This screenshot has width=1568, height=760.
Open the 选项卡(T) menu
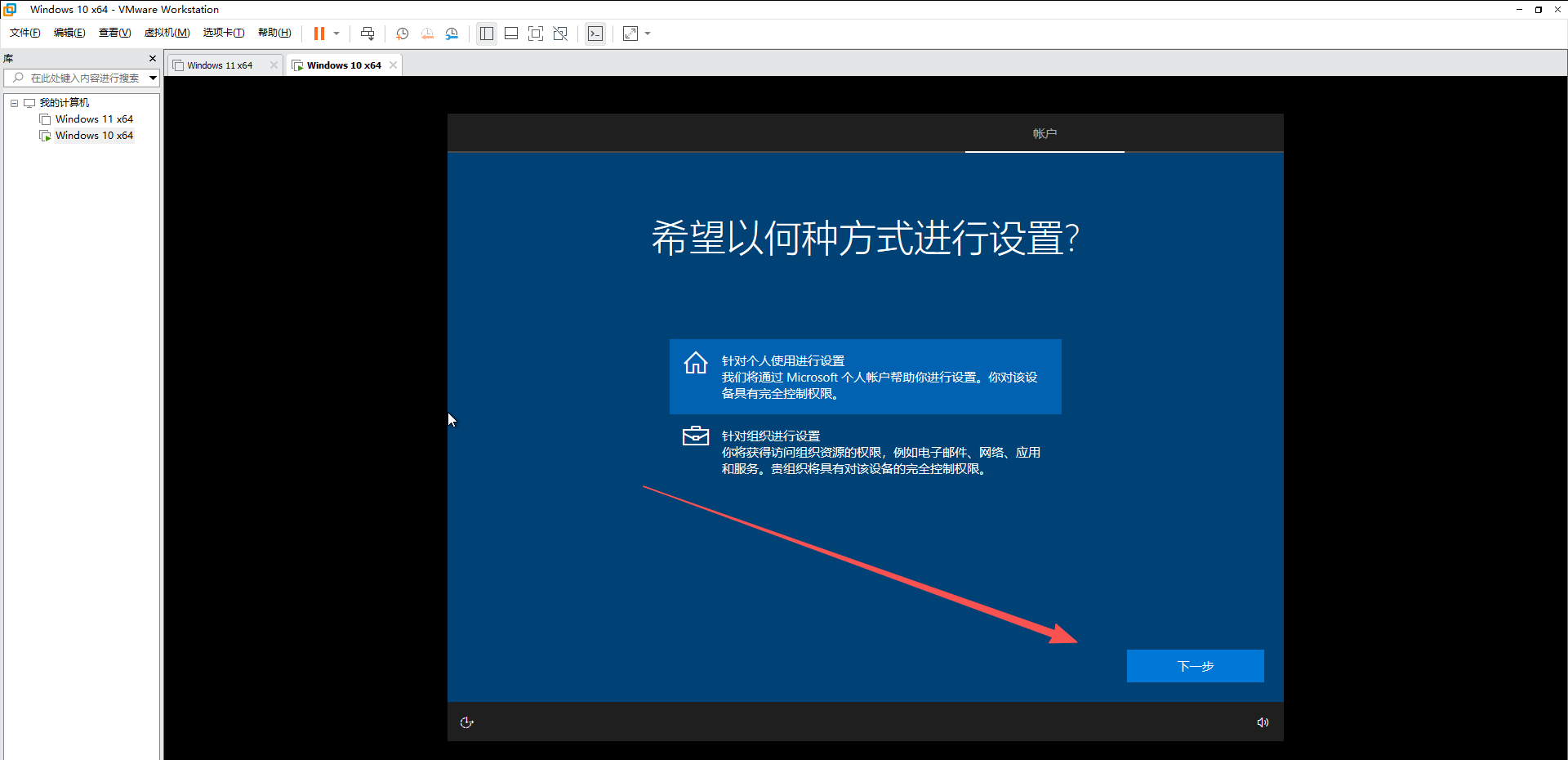click(x=224, y=33)
